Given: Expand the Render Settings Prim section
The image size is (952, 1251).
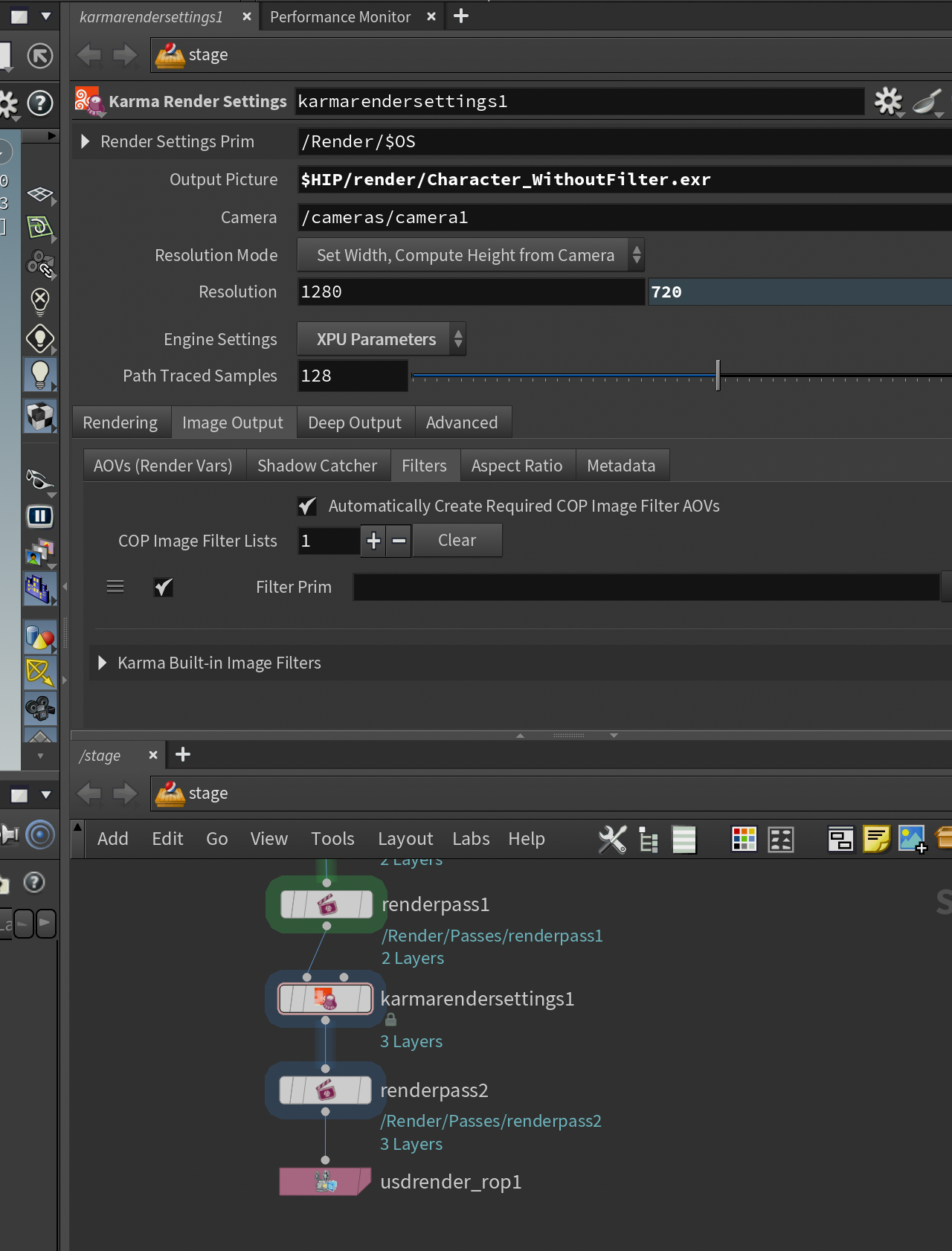Looking at the screenshot, I should coord(85,141).
